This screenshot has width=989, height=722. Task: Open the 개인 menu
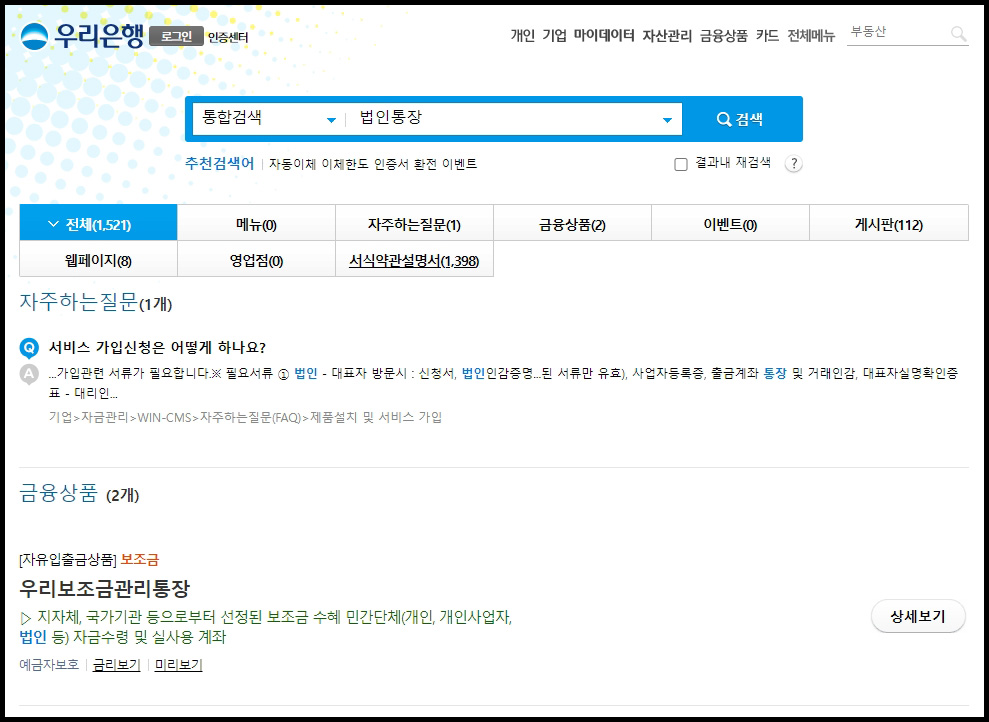pos(522,36)
